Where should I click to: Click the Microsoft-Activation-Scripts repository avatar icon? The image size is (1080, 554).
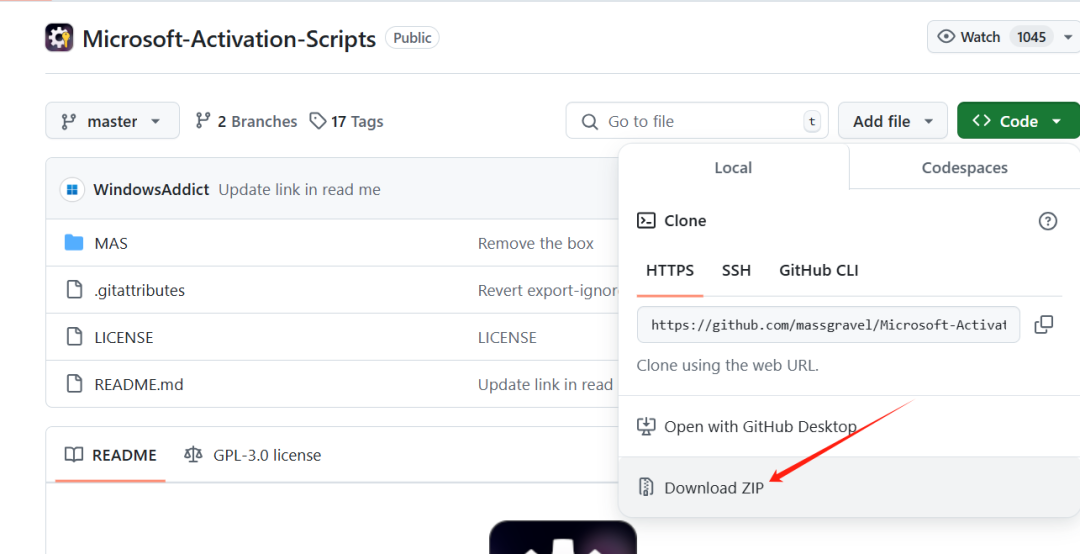tap(59, 38)
